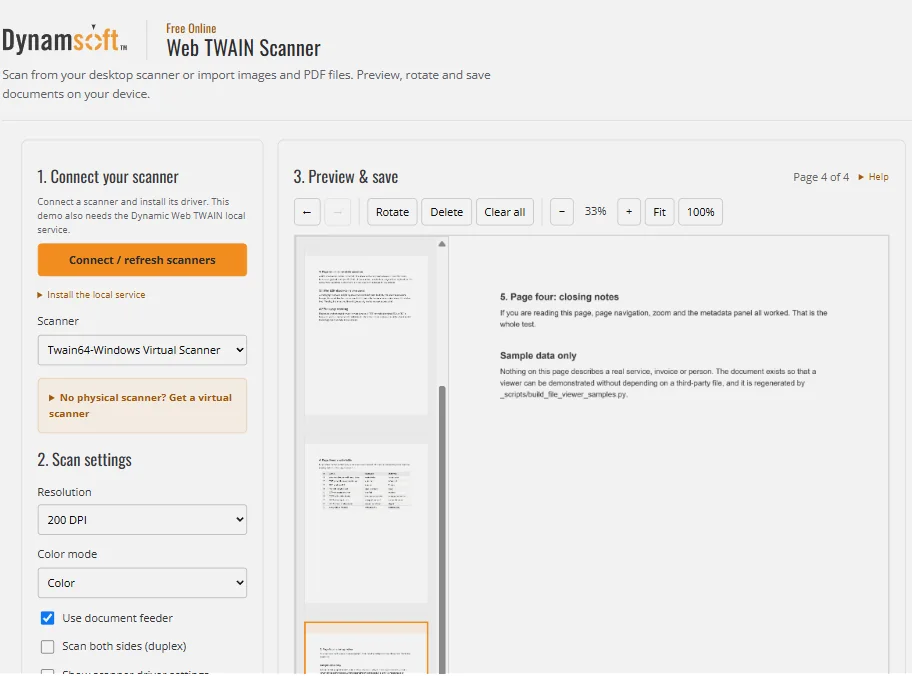Go to previous page arrow button
This screenshot has height=676, width=912.
point(307,212)
